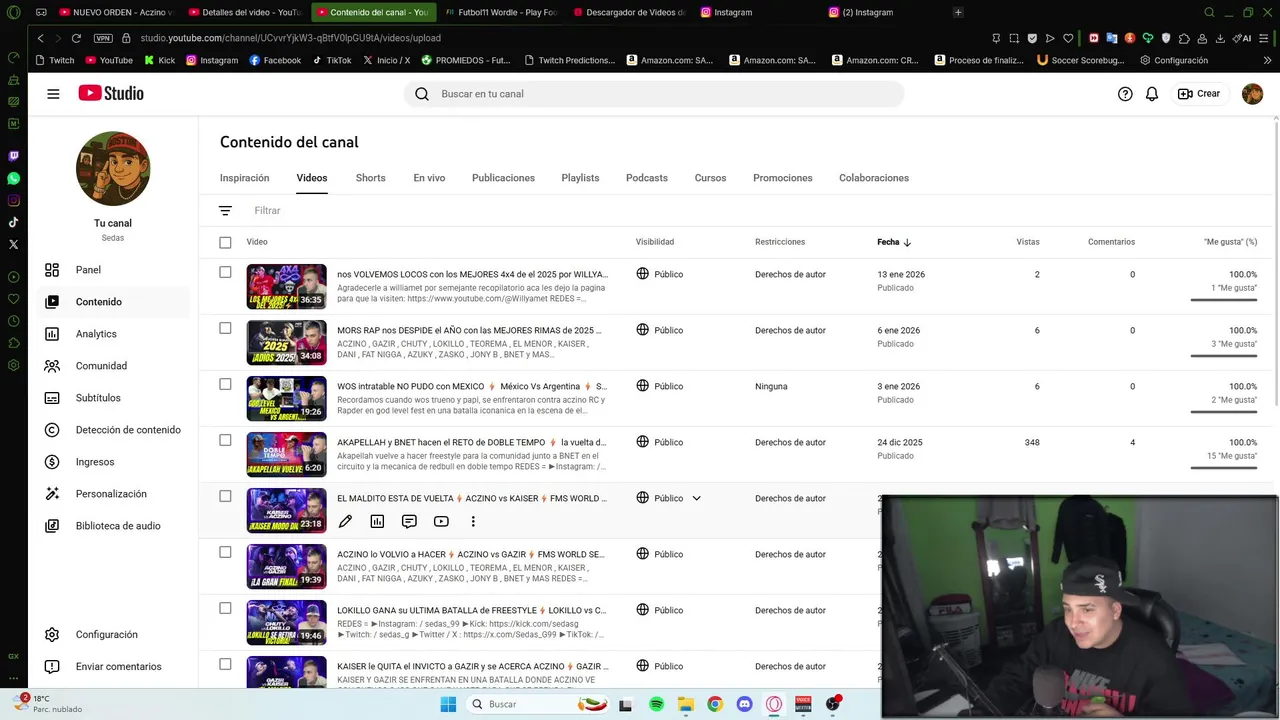Check the select-all videos checkbox

225,242
